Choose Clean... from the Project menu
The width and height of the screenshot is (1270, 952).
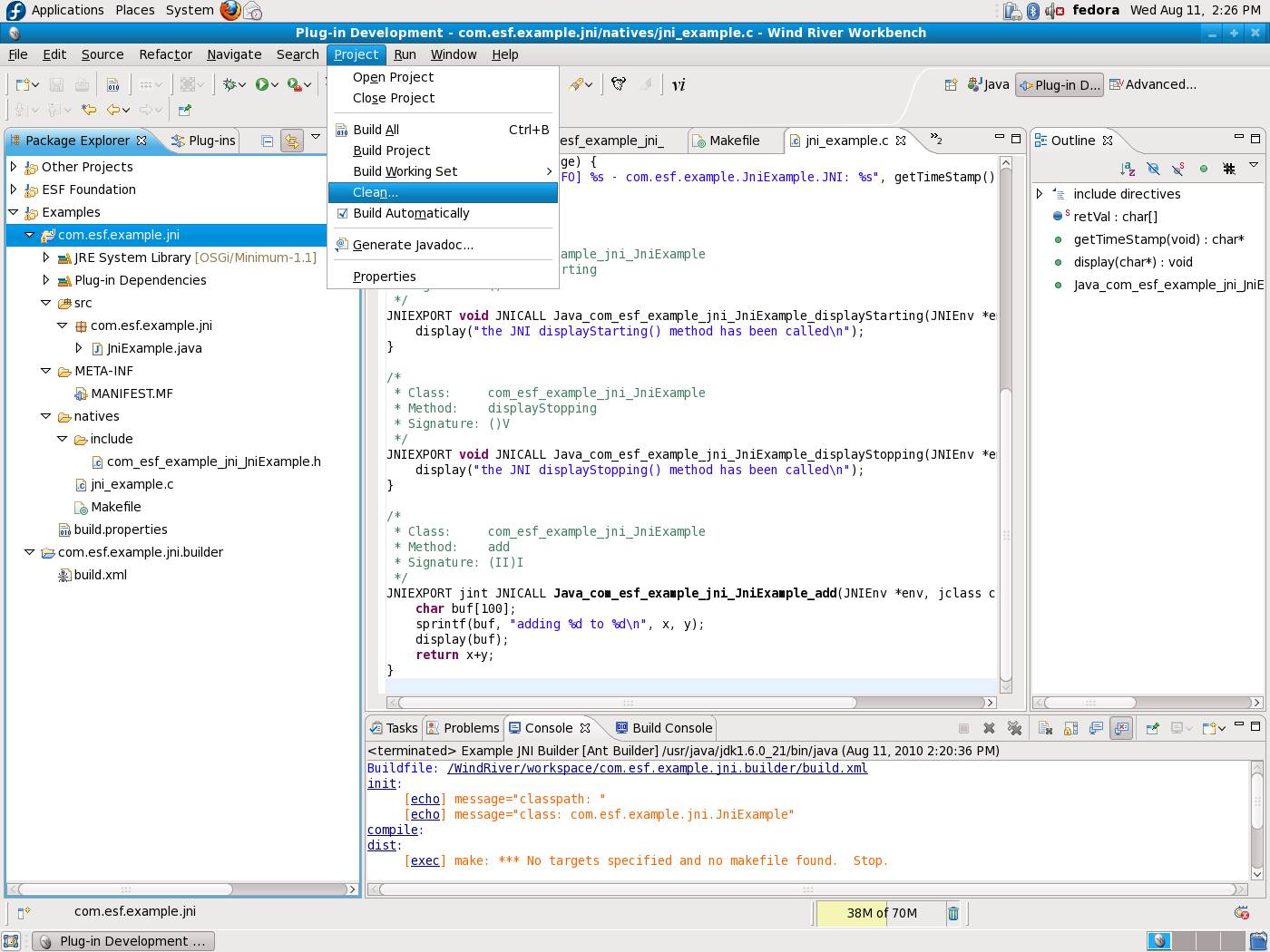tap(443, 192)
